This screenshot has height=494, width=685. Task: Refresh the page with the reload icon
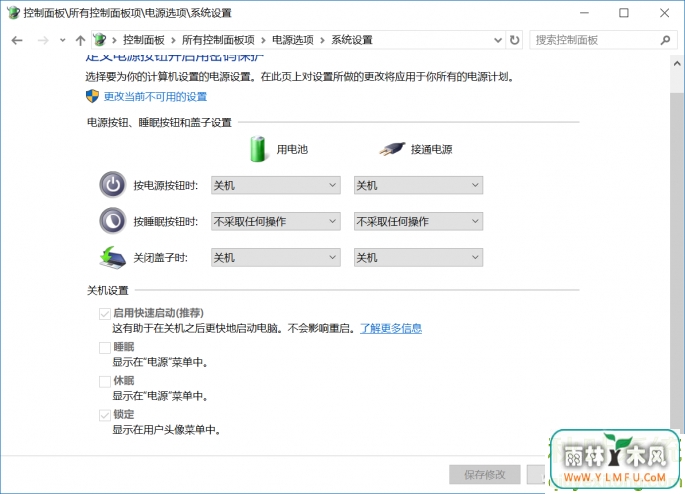click(515, 40)
